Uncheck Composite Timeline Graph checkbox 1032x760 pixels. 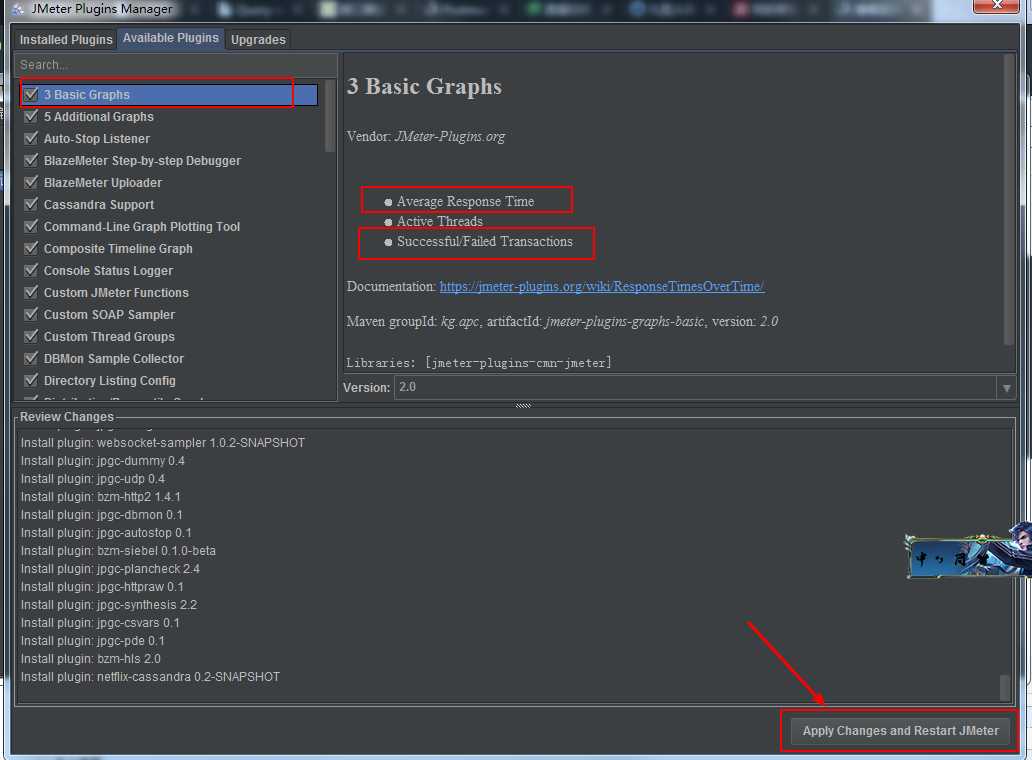click(31, 249)
